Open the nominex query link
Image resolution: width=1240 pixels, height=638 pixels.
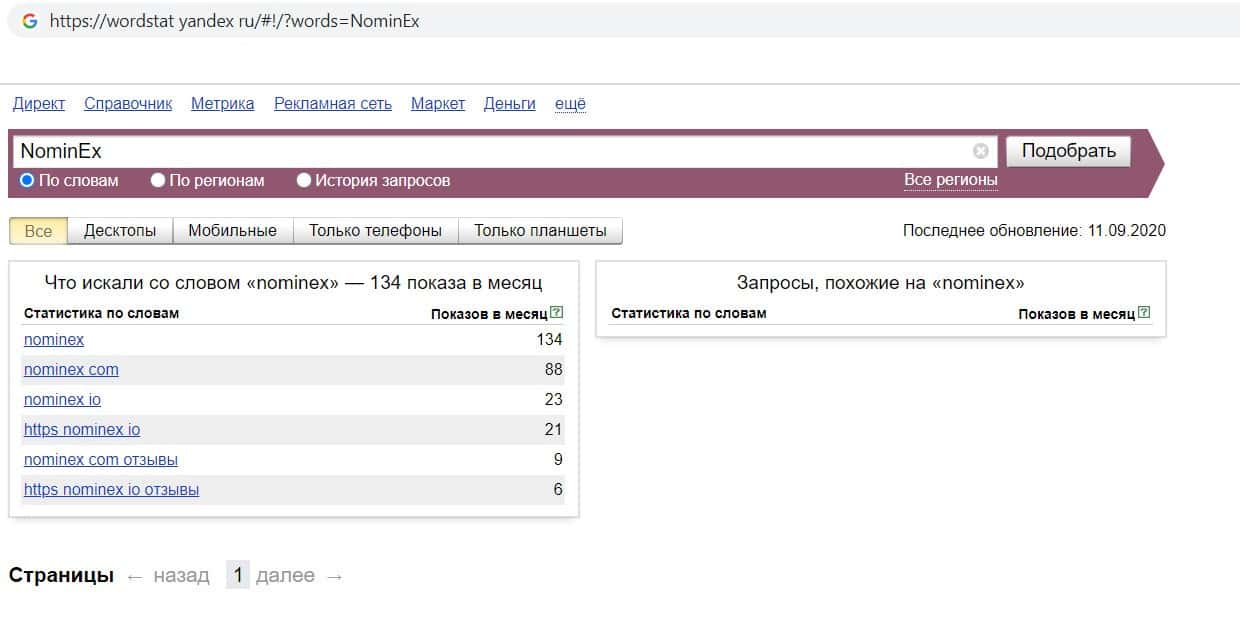[x=54, y=340]
